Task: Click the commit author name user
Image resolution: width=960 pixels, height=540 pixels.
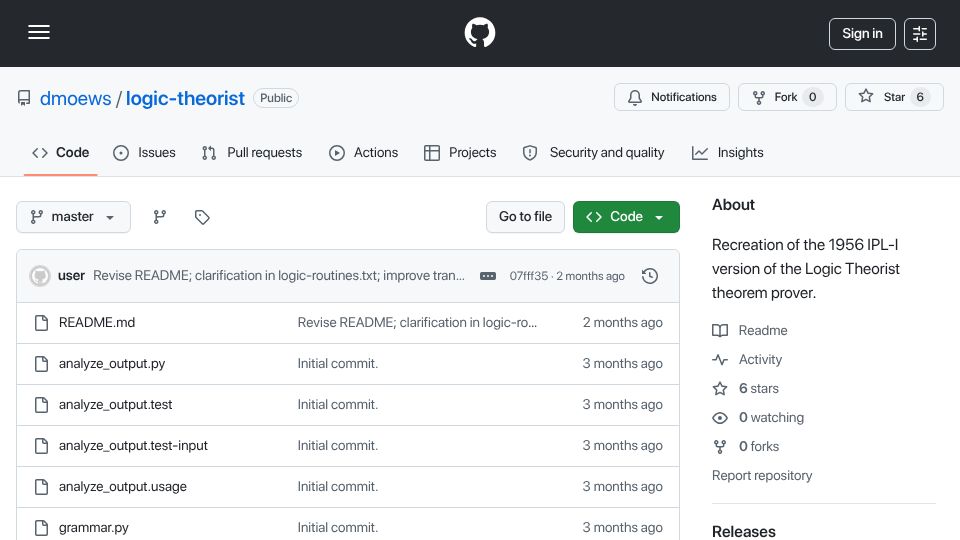Action: [71, 276]
